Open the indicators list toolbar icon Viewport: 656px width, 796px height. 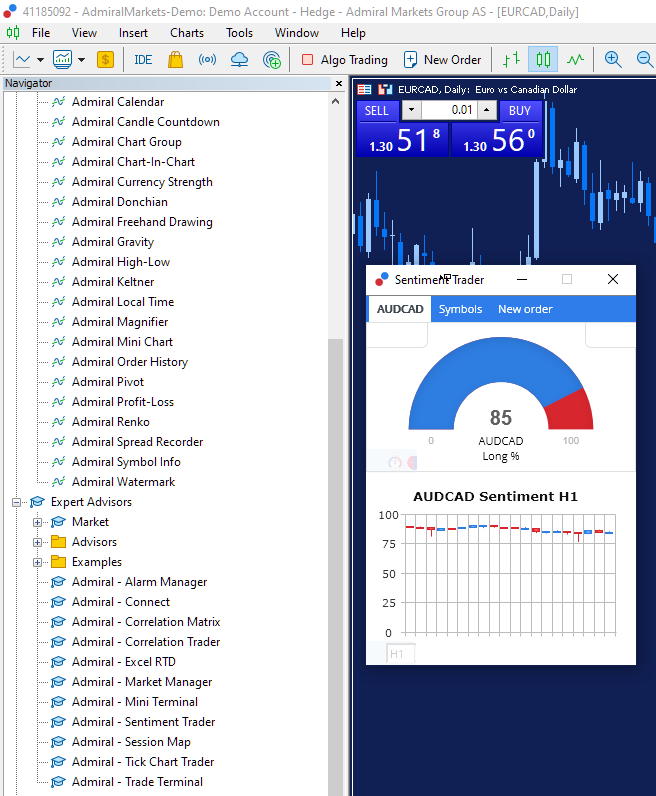(x=62, y=59)
